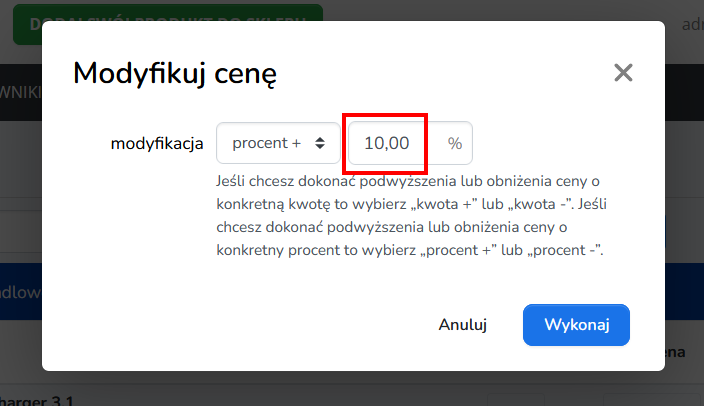
Task: Click the quoted "procent -" text in the hint
Action: point(566,250)
